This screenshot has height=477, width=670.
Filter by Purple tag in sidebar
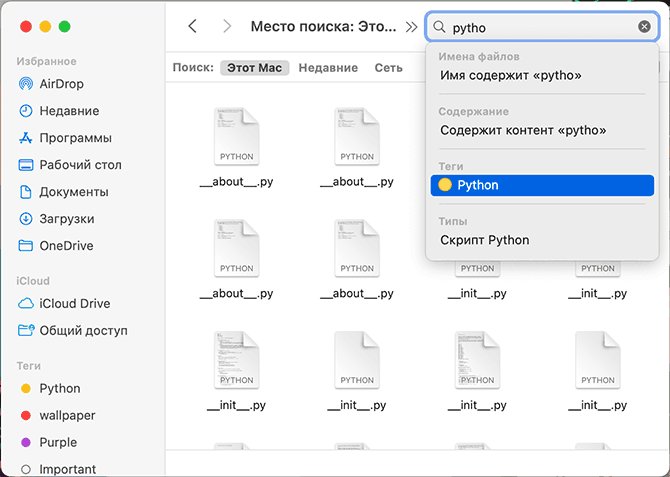50,442
